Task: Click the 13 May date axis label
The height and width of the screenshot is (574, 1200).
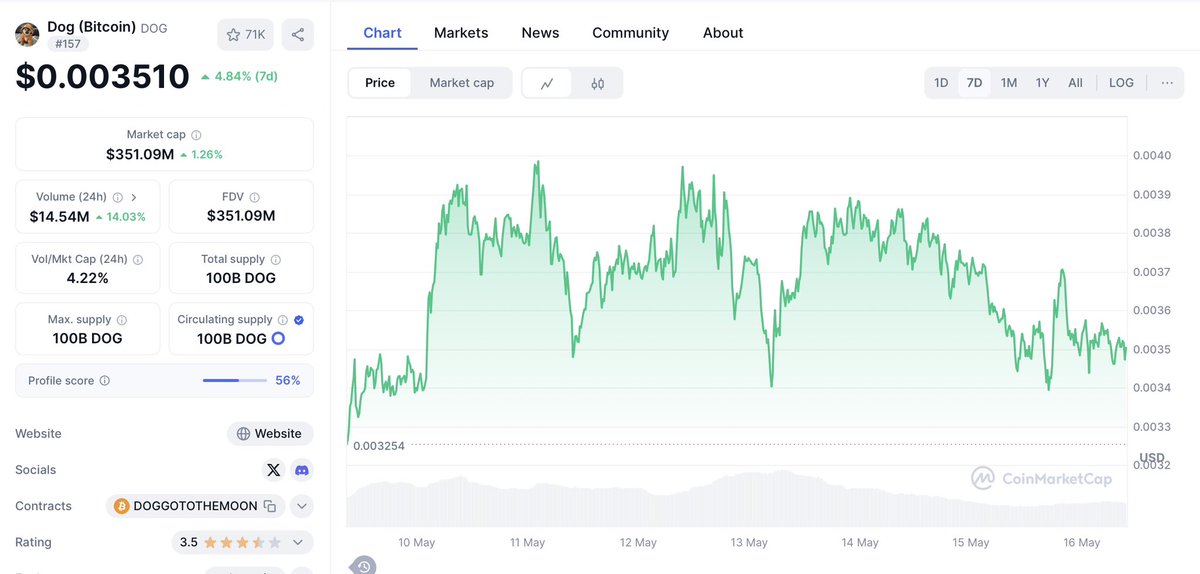Action: [x=749, y=543]
